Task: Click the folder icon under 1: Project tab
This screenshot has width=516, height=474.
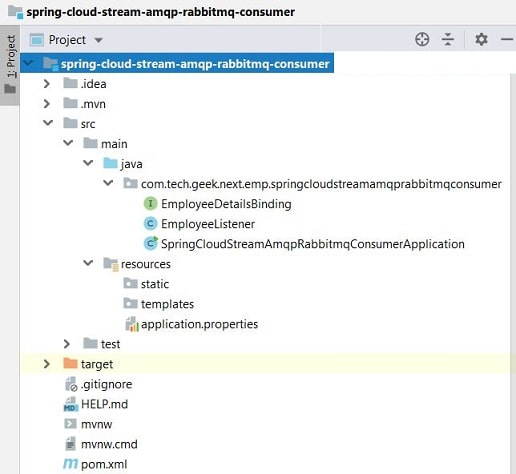Action: pos(10,89)
